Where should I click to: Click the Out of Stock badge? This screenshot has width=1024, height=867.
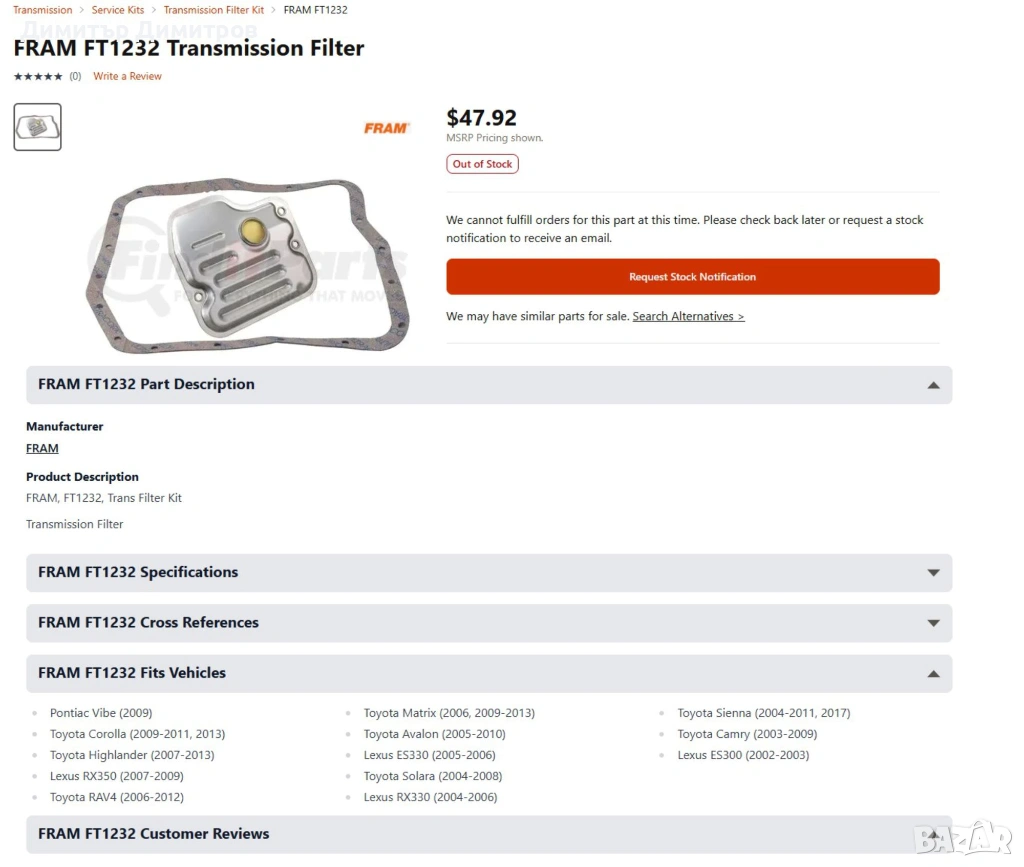tap(482, 164)
